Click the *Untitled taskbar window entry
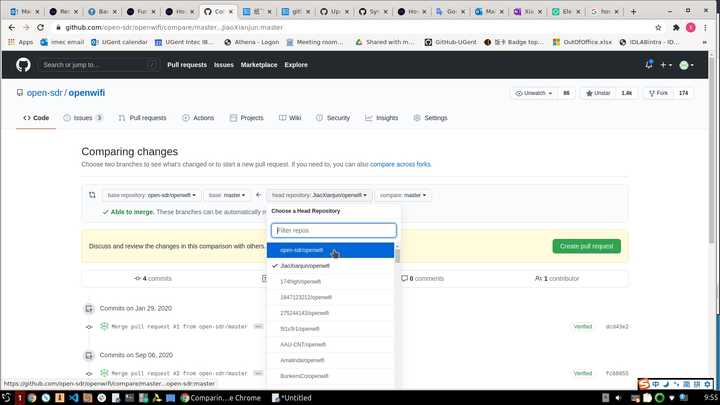 292,398
